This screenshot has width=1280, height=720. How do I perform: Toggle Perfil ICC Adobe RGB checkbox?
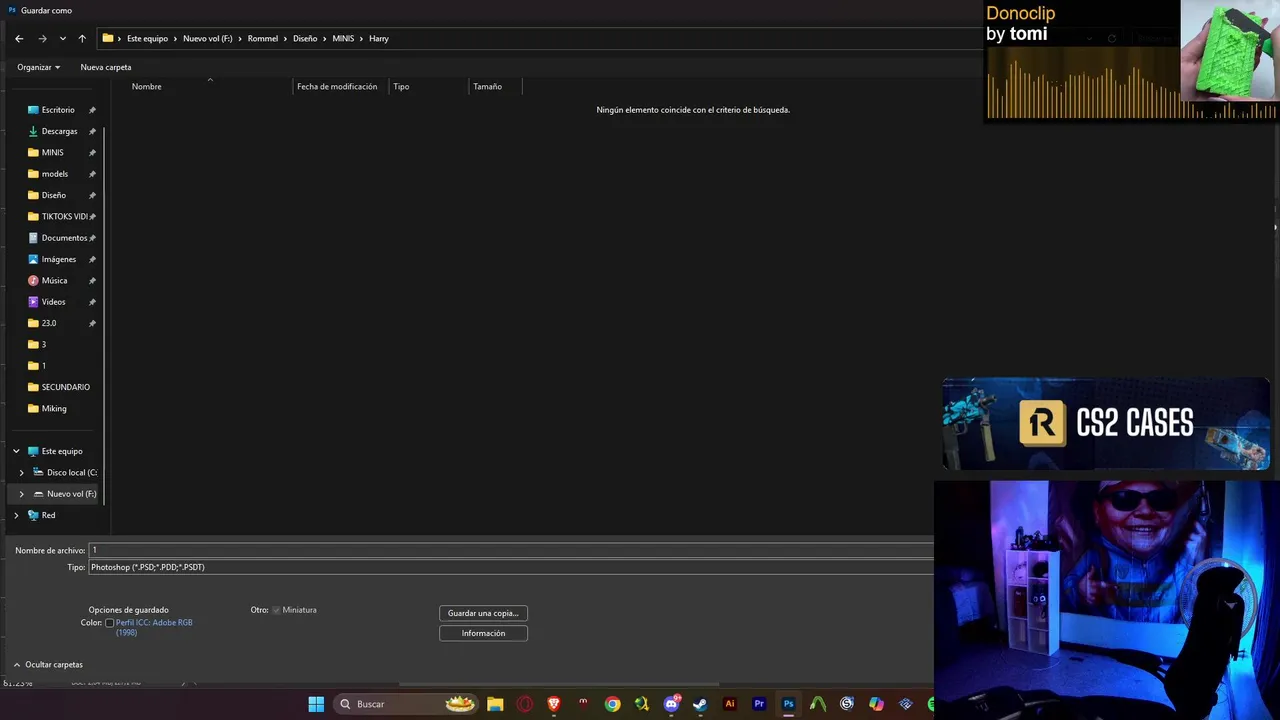tap(110, 623)
